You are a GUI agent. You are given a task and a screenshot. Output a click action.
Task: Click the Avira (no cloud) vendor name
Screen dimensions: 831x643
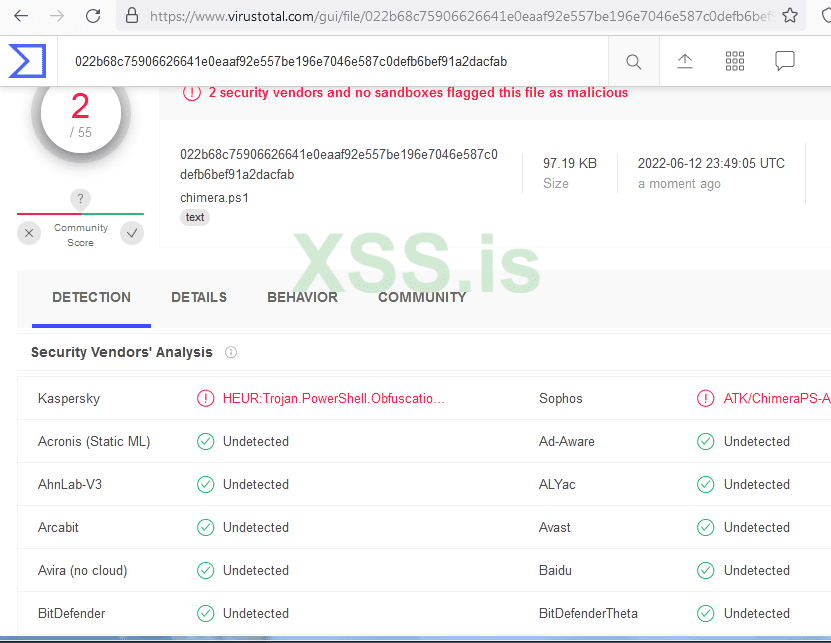[83, 571]
